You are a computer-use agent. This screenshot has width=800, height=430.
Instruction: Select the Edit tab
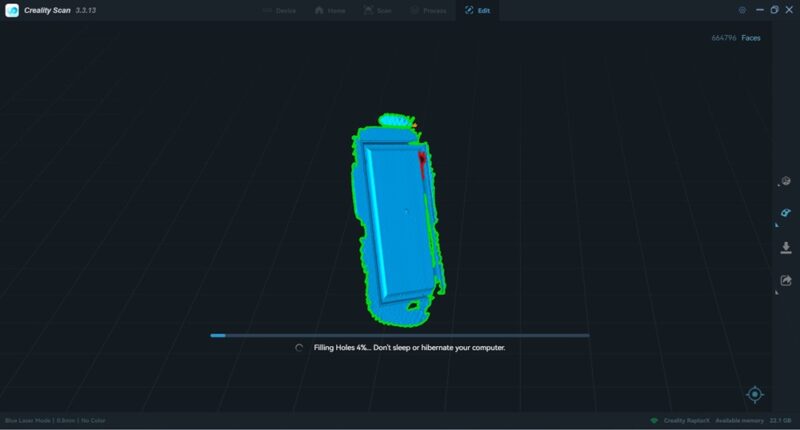tap(478, 10)
